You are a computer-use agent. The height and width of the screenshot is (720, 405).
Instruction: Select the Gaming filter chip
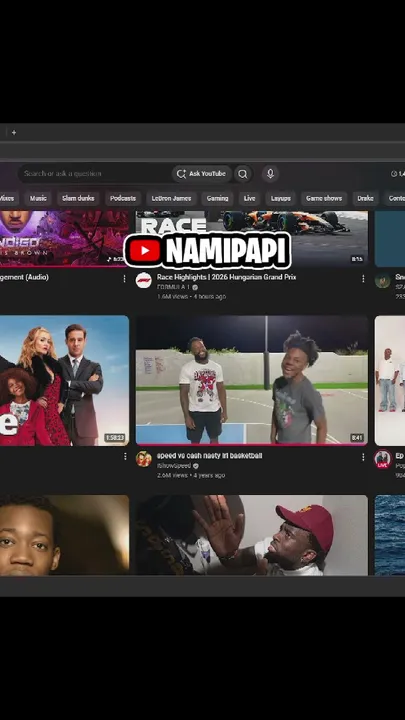pos(217,198)
